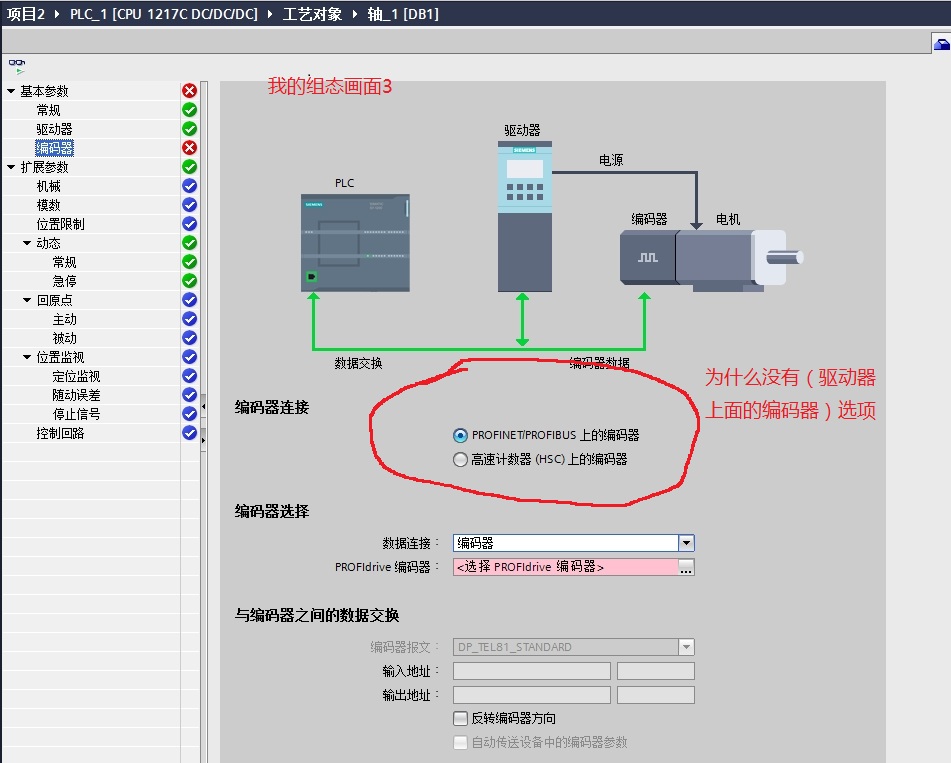Image resolution: width=951 pixels, height=763 pixels.
Task: Click browse button for PROFIdrive 编码器
Action: click(686, 567)
